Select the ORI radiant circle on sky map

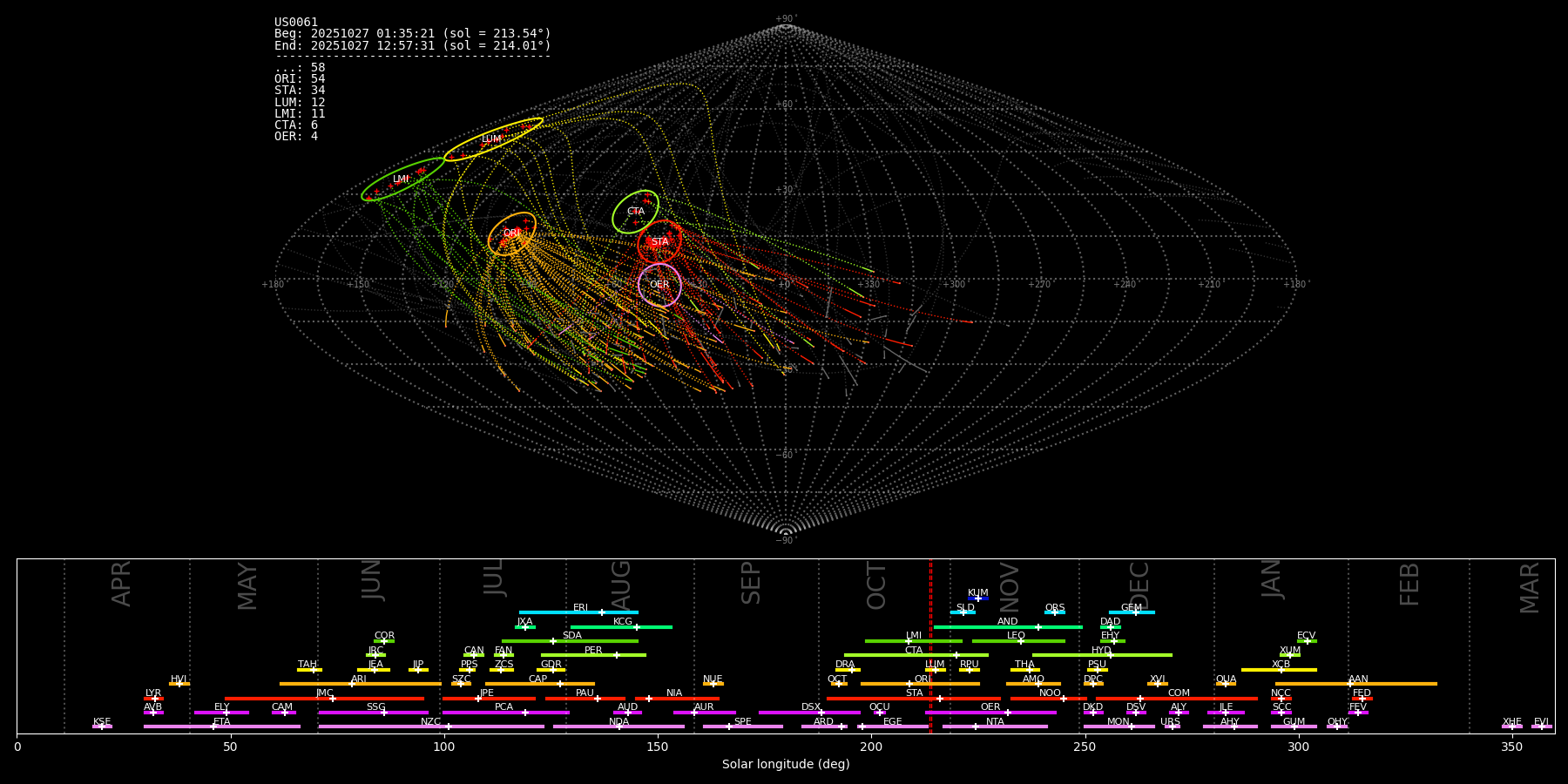click(512, 233)
